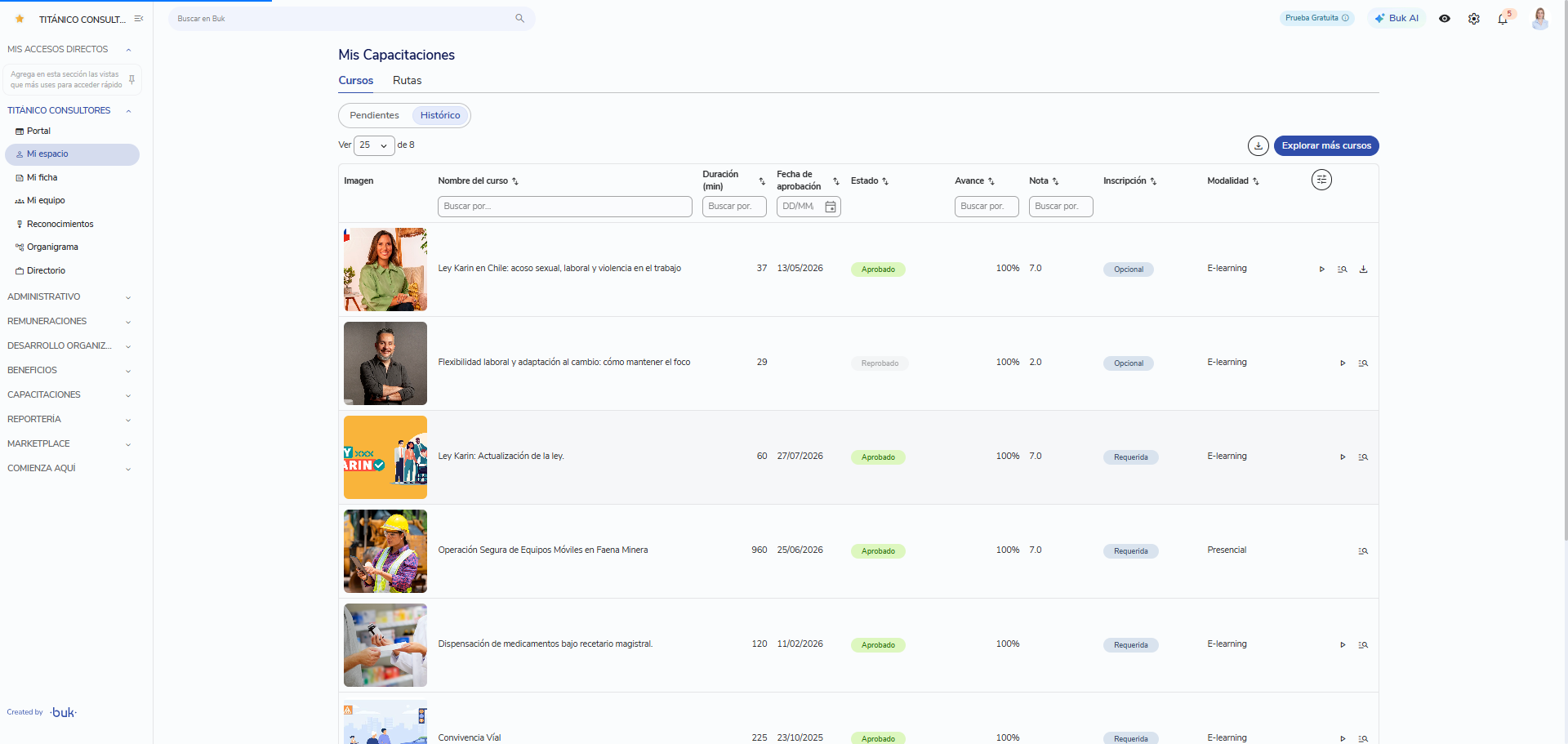Image resolution: width=1568 pixels, height=744 pixels.
Task: Open the Cursos tab
Action: click(356, 81)
